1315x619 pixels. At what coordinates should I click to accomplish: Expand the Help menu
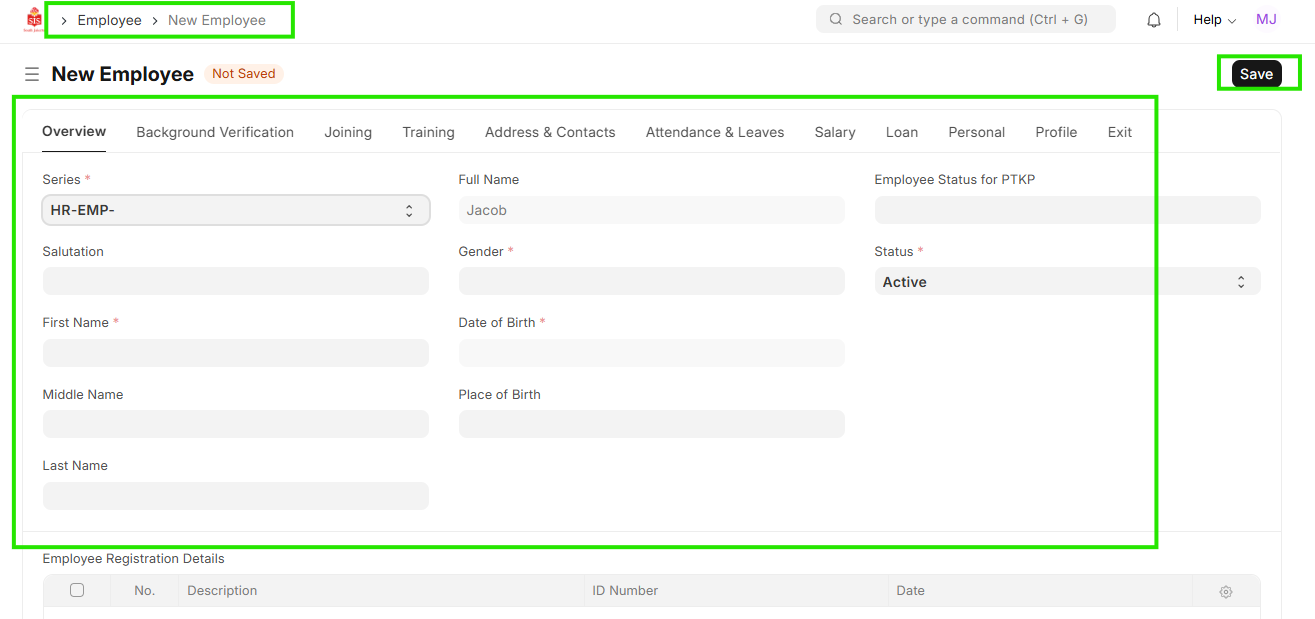point(1214,20)
